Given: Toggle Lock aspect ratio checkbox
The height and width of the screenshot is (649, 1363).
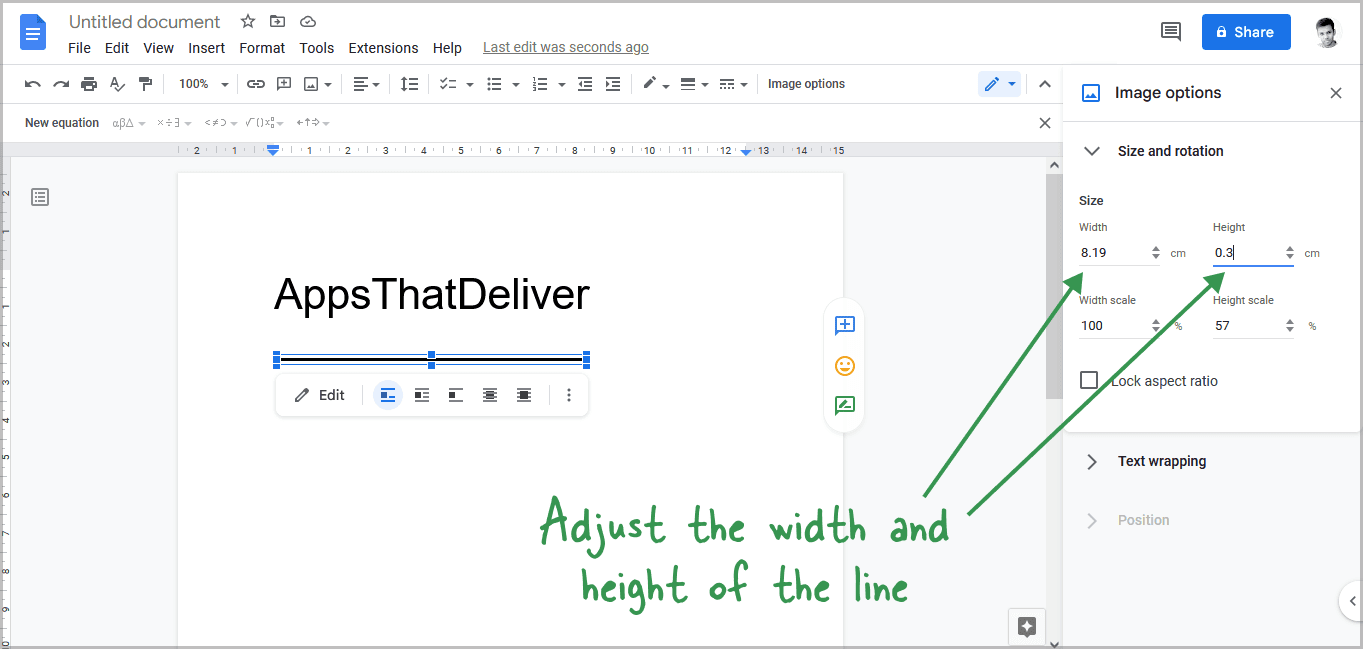Looking at the screenshot, I should tap(1089, 381).
